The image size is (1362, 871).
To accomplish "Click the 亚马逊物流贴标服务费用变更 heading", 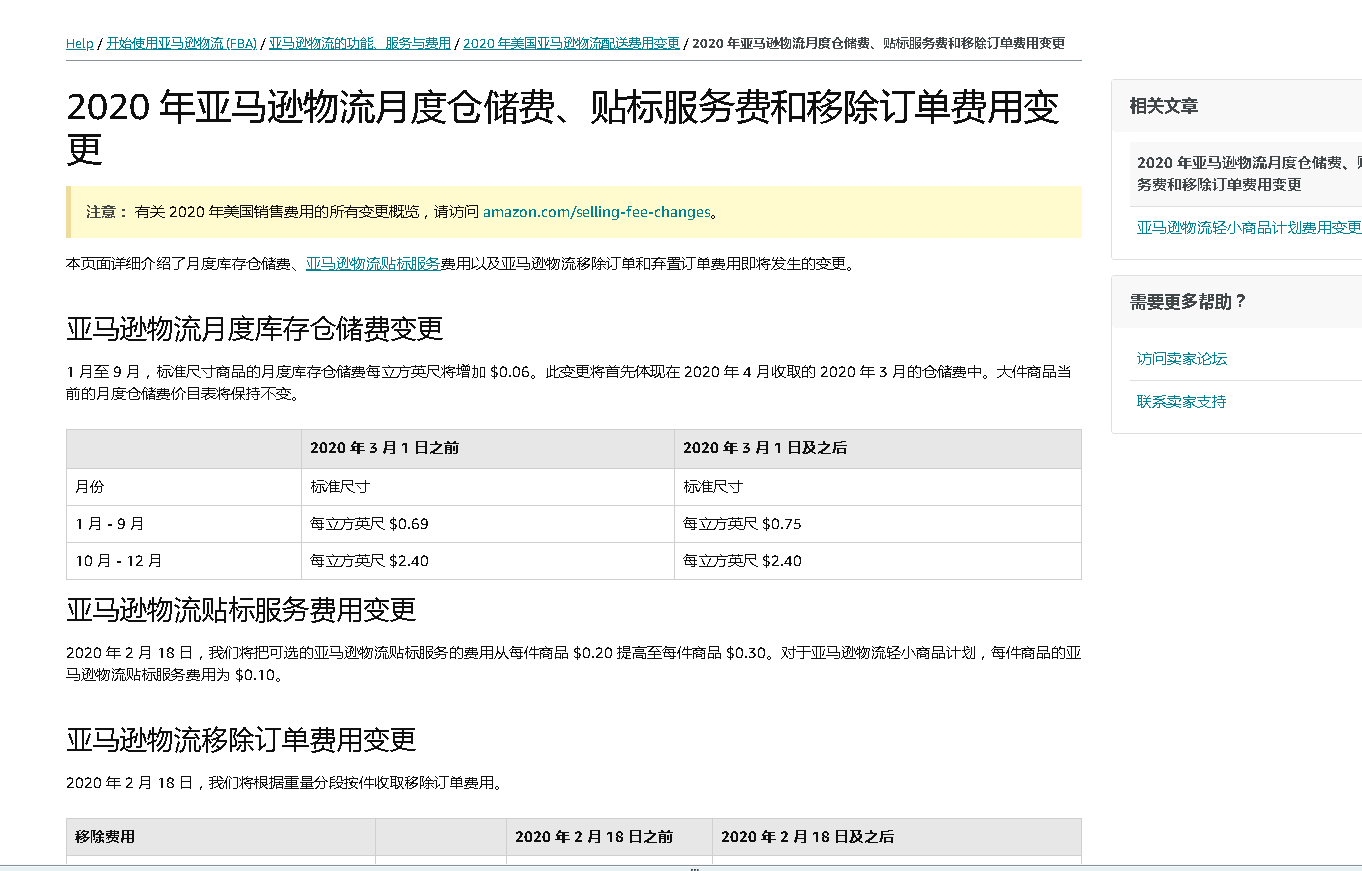I will click(241, 609).
